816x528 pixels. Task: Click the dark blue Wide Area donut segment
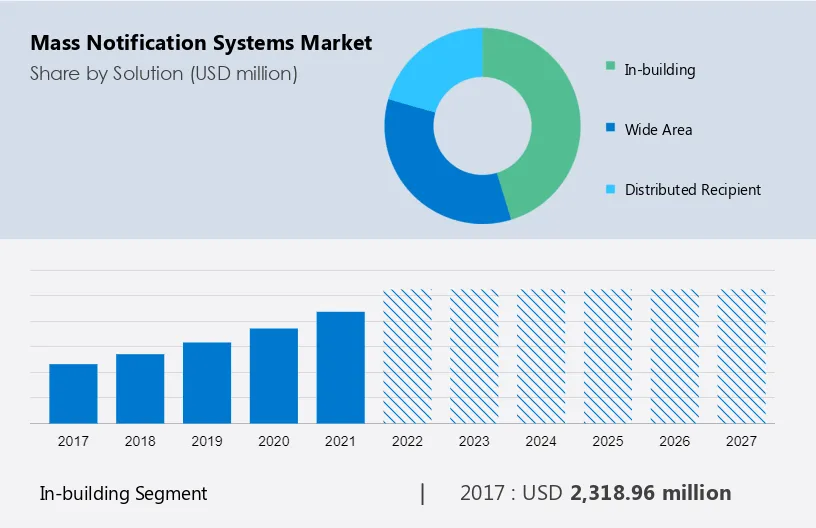tap(431, 172)
